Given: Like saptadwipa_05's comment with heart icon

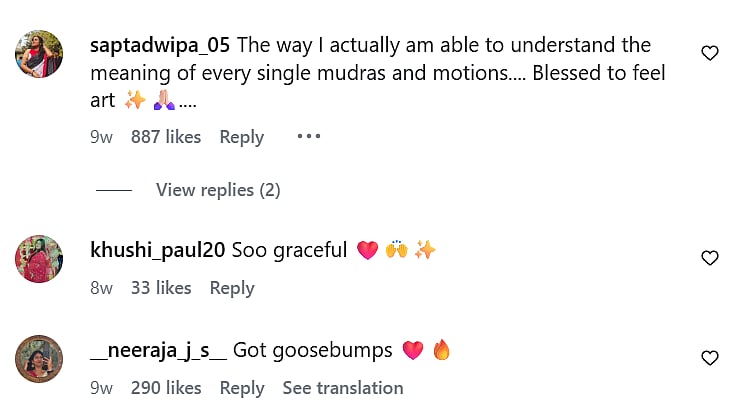Looking at the screenshot, I should click(x=709, y=53).
